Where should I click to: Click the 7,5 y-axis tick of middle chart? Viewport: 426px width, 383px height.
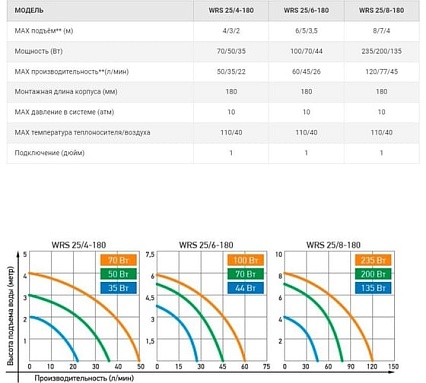(x=150, y=254)
